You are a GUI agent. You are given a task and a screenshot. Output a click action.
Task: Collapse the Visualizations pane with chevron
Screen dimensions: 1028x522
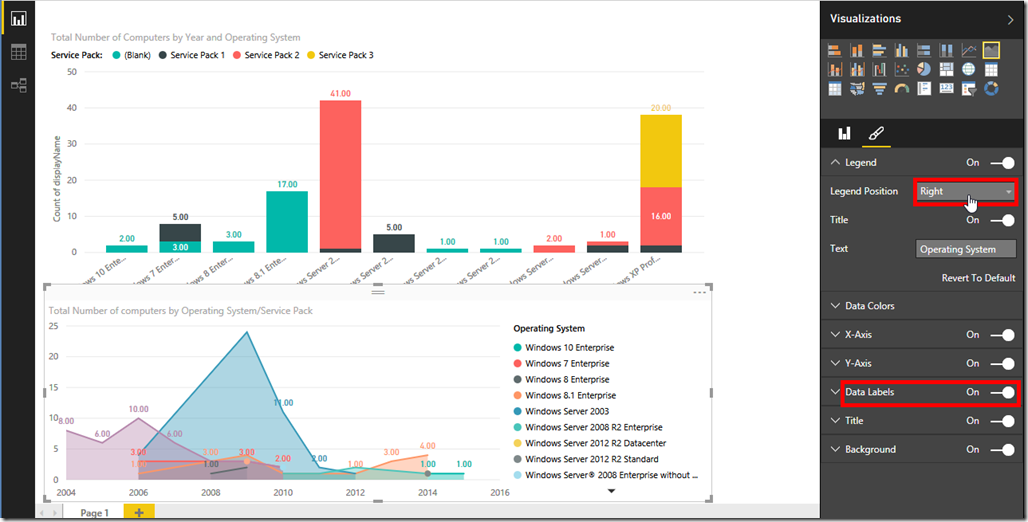pos(1010,20)
